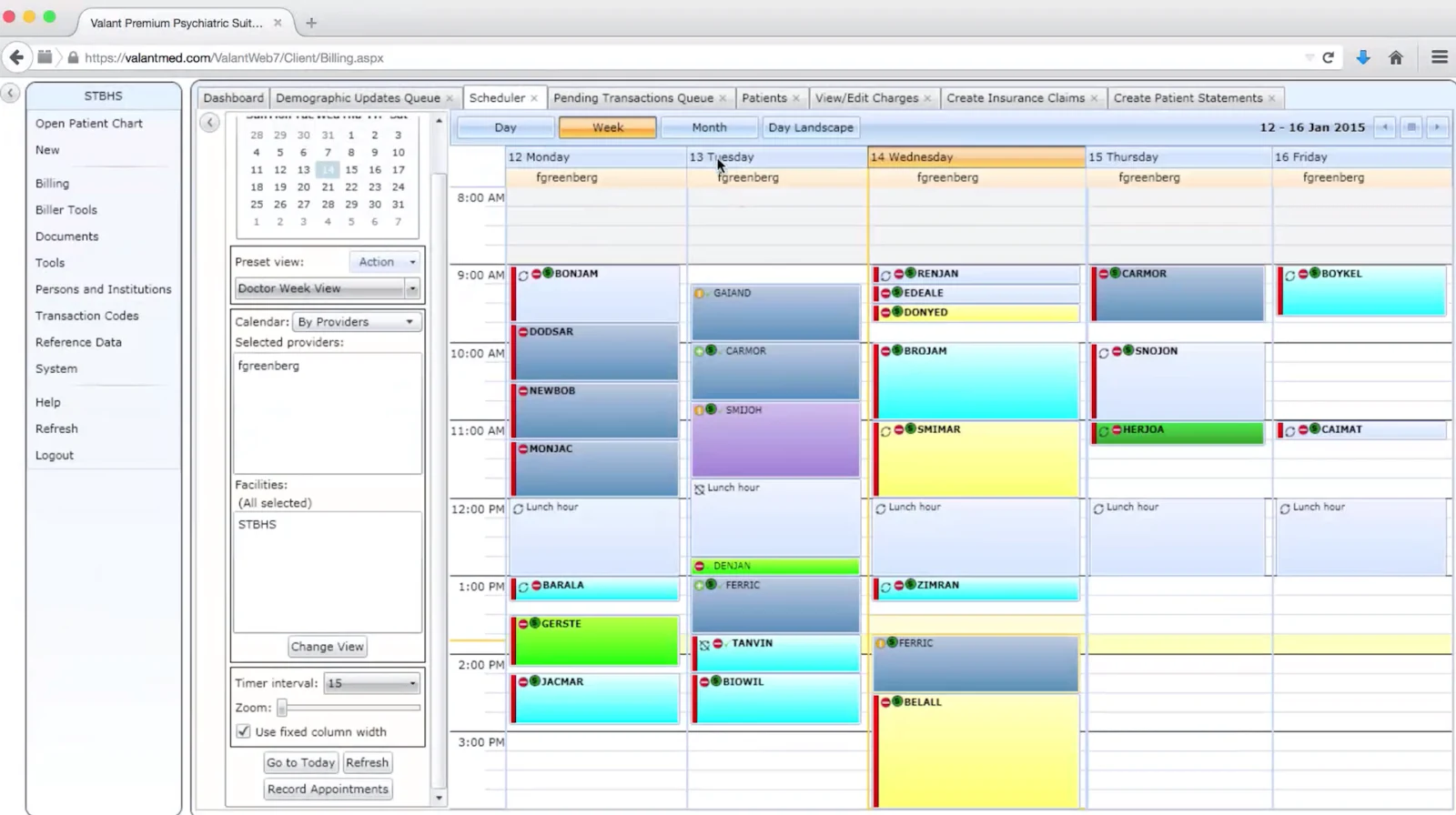Image resolution: width=1456 pixels, height=815 pixels.
Task: Click the Zoom slider handle
Action: click(282, 707)
